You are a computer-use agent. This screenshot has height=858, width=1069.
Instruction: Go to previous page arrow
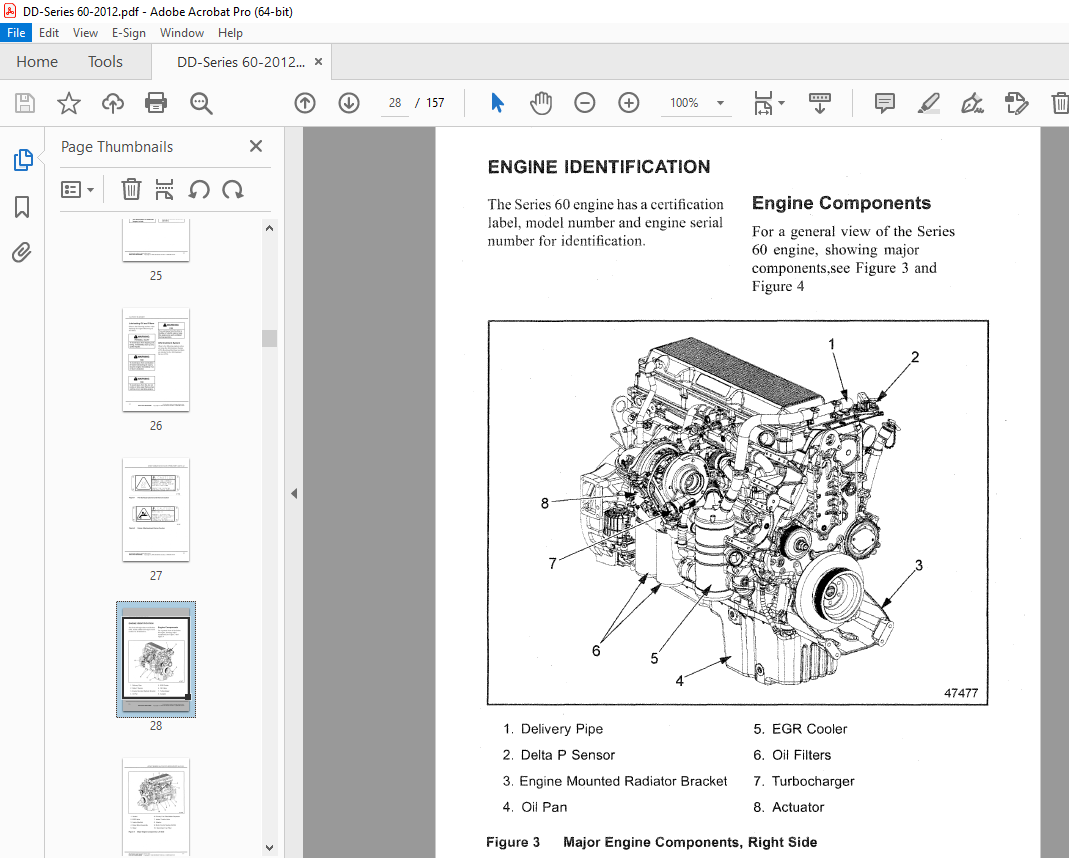click(305, 103)
